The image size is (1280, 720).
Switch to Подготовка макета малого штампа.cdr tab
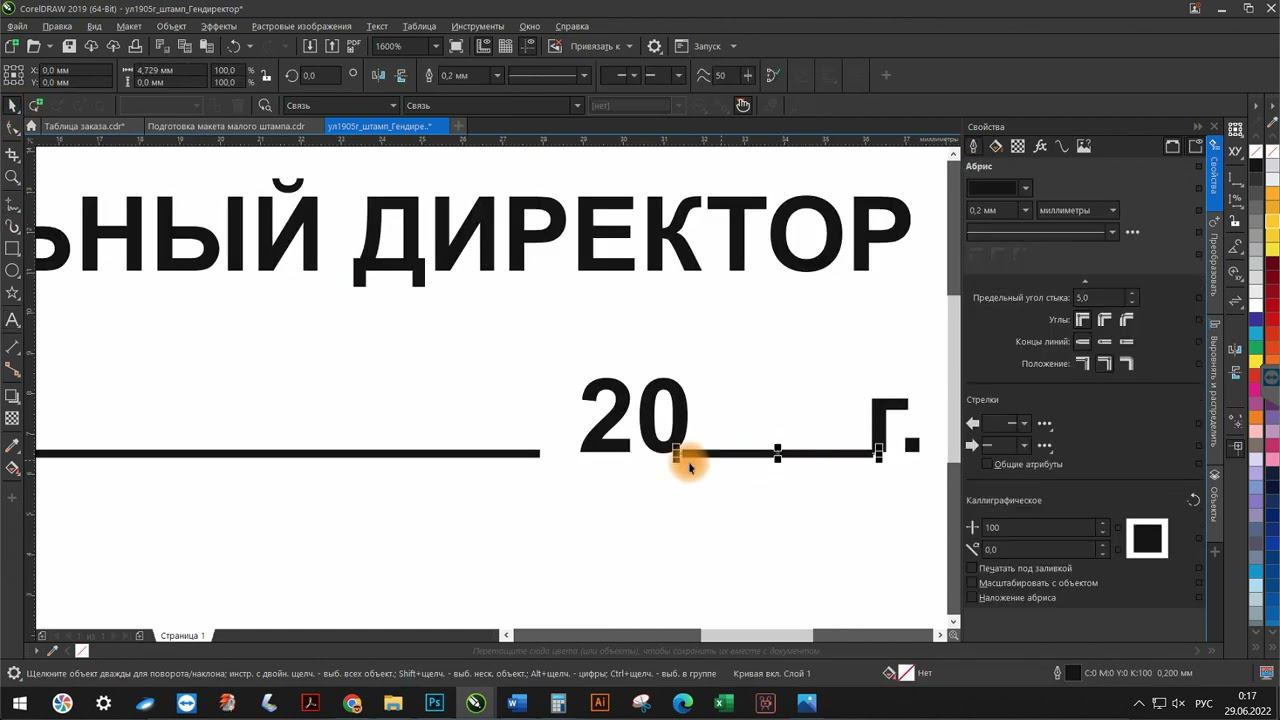(x=226, y=126)
